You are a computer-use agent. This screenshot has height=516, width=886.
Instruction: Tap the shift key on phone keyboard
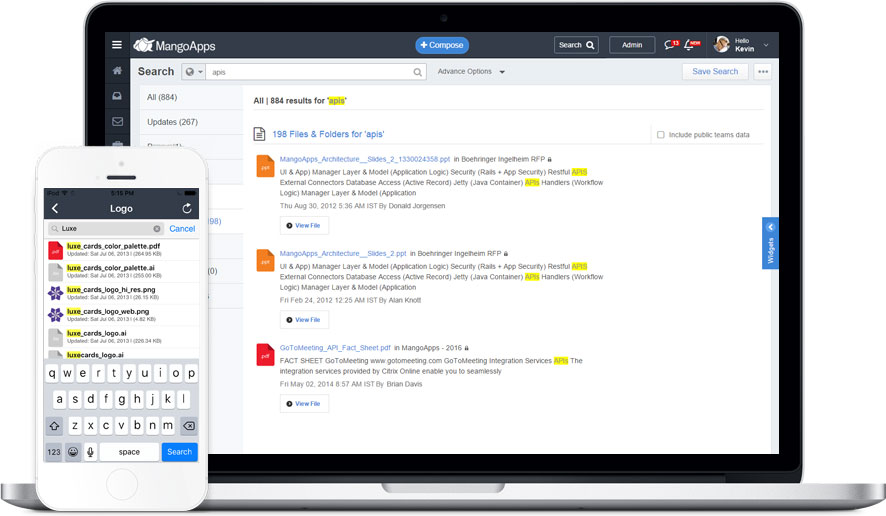point(54,426)
